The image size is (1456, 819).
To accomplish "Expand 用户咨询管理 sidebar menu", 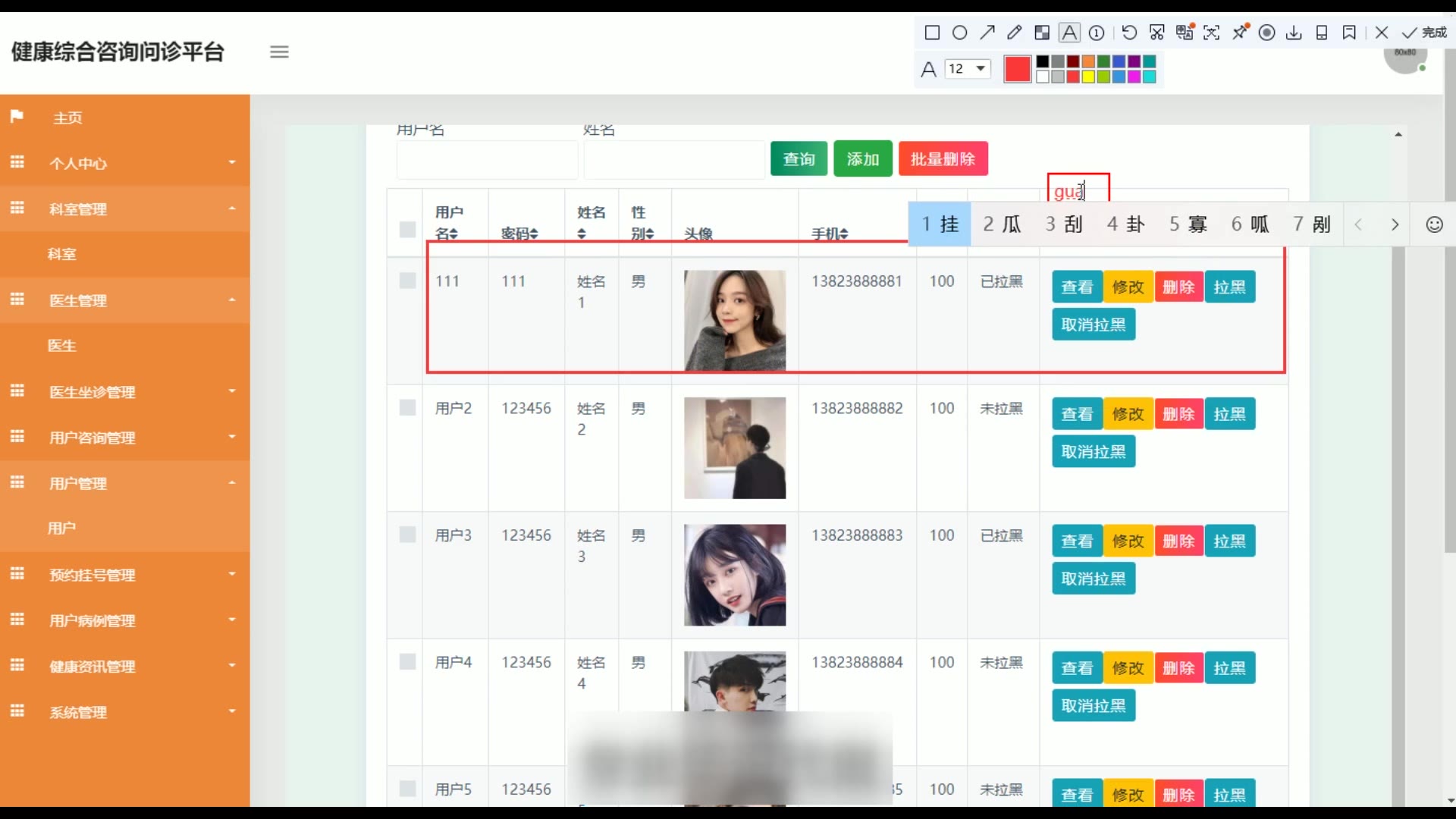I will click(125, 438).
